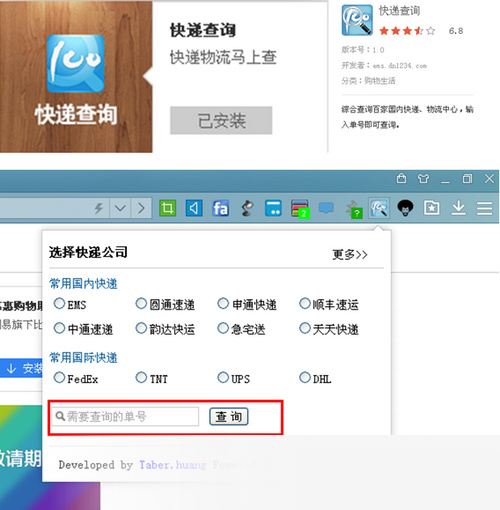The width and height of the screenshot is (500, 510).
Task: Open the skin shirt icon in title bar
Action: point(423,179)
